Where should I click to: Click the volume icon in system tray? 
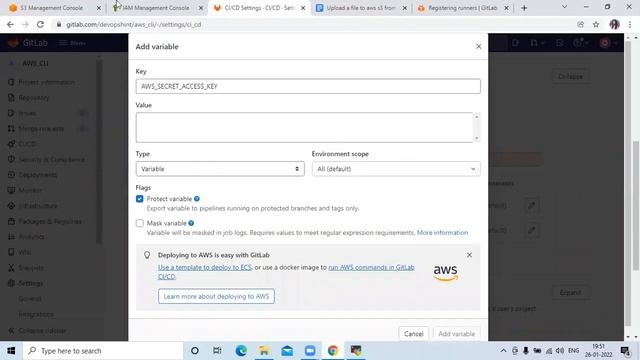560,351
